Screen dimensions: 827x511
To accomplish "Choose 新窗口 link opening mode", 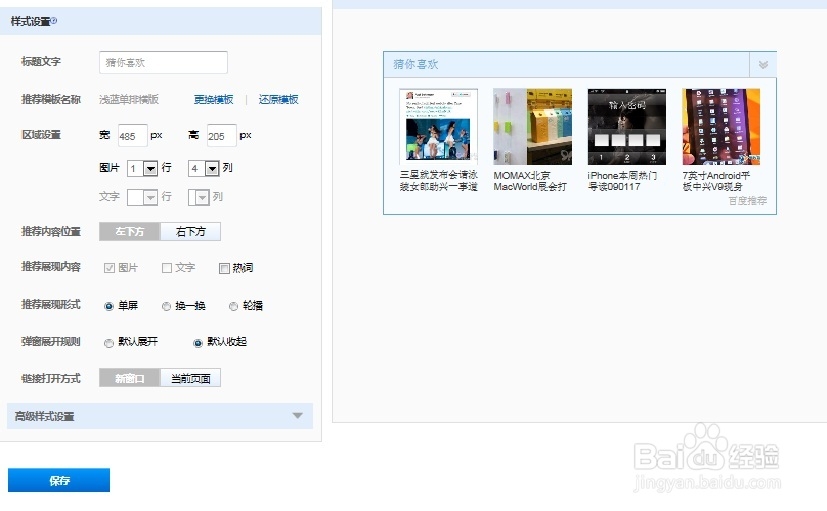I will click(130, 378).
